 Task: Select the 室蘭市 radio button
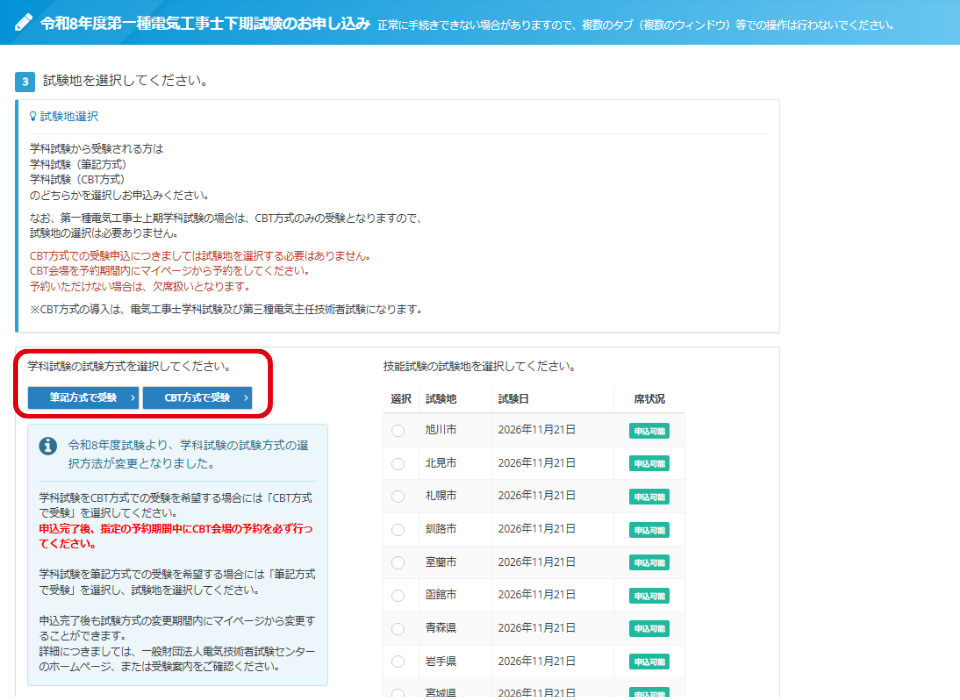point(398,562)
